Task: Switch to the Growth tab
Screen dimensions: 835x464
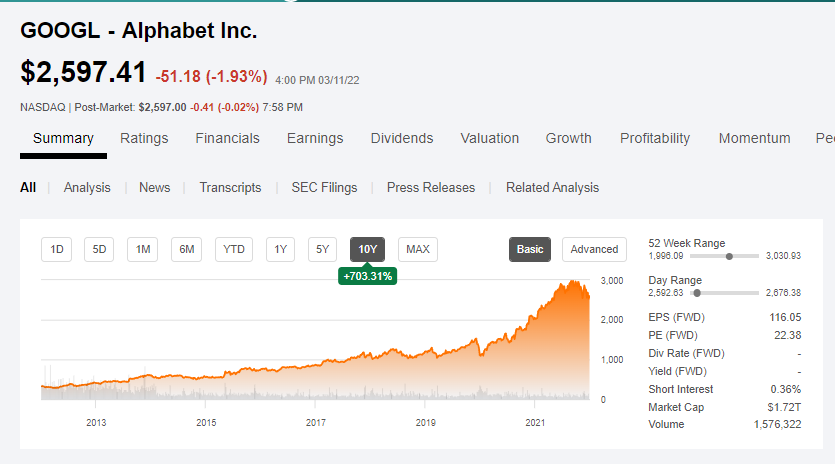Action: tap(568, 139)
